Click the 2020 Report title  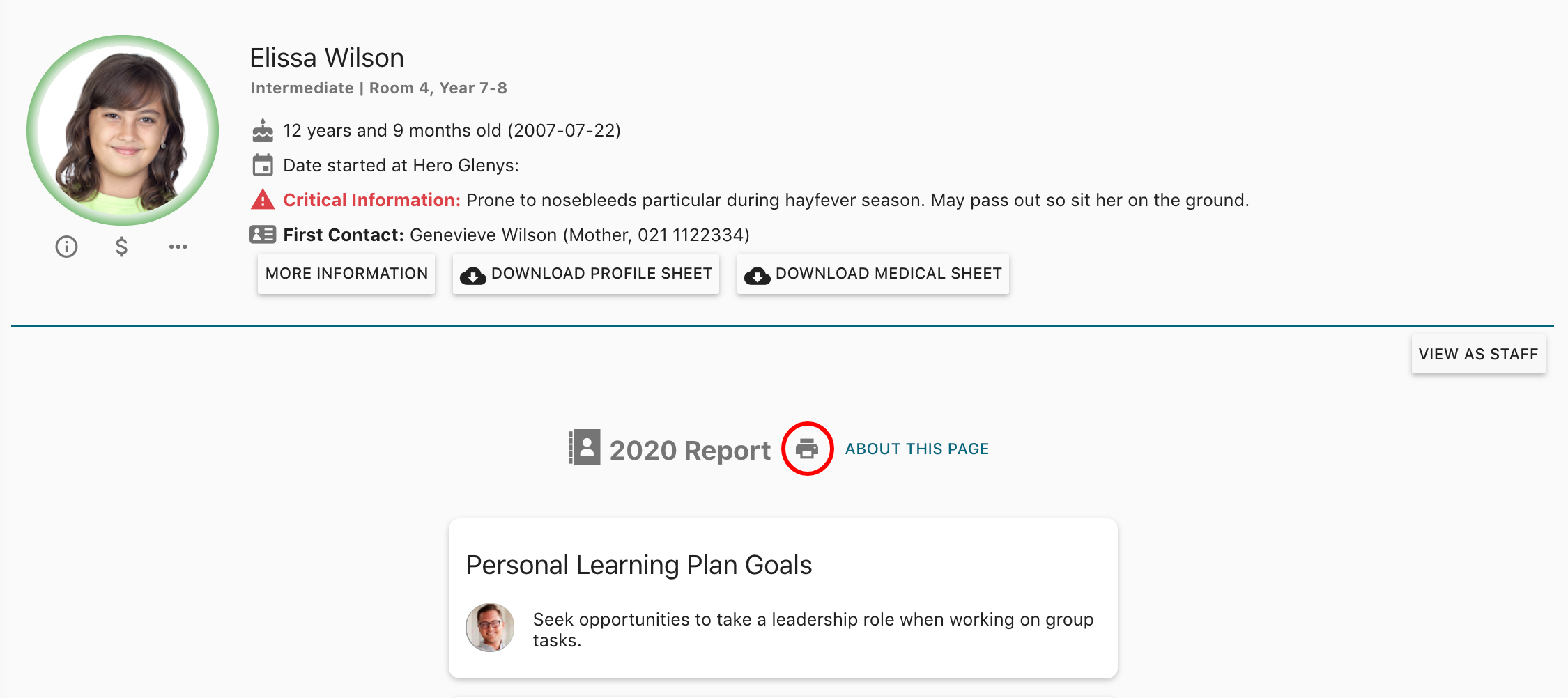690,451
